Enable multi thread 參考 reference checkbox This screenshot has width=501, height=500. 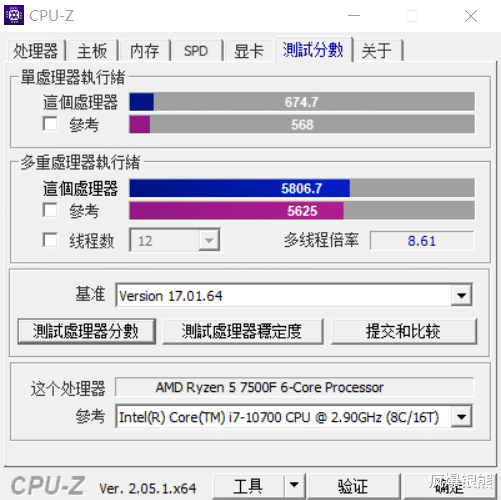[x=50, y=210]
